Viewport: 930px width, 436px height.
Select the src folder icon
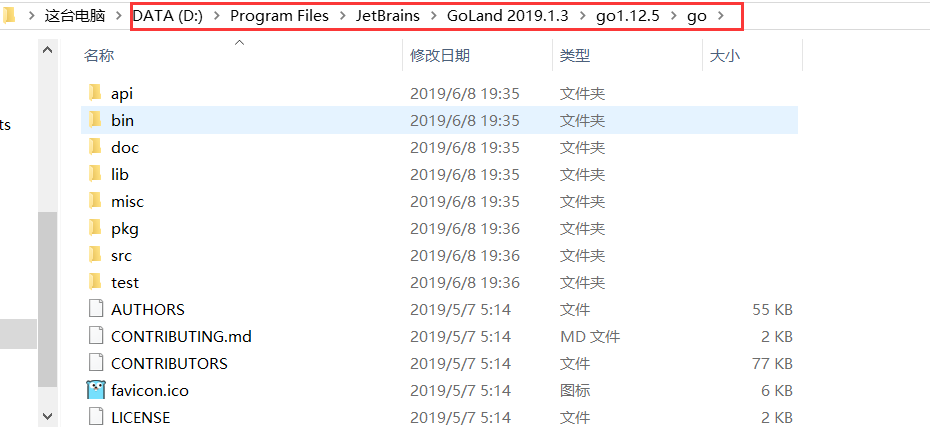(x=95, y=255)
